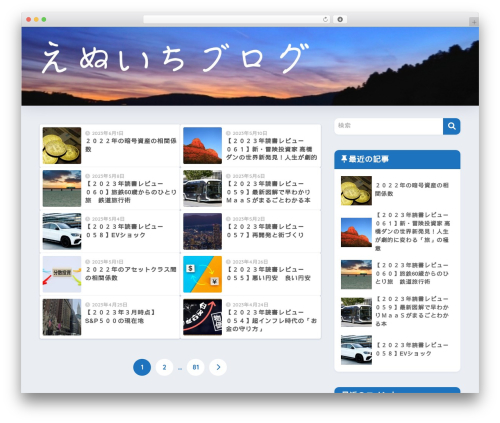Screen dimensions: 500x423
Task: Go to next page chevron arrow
Action: click(218, 367)
